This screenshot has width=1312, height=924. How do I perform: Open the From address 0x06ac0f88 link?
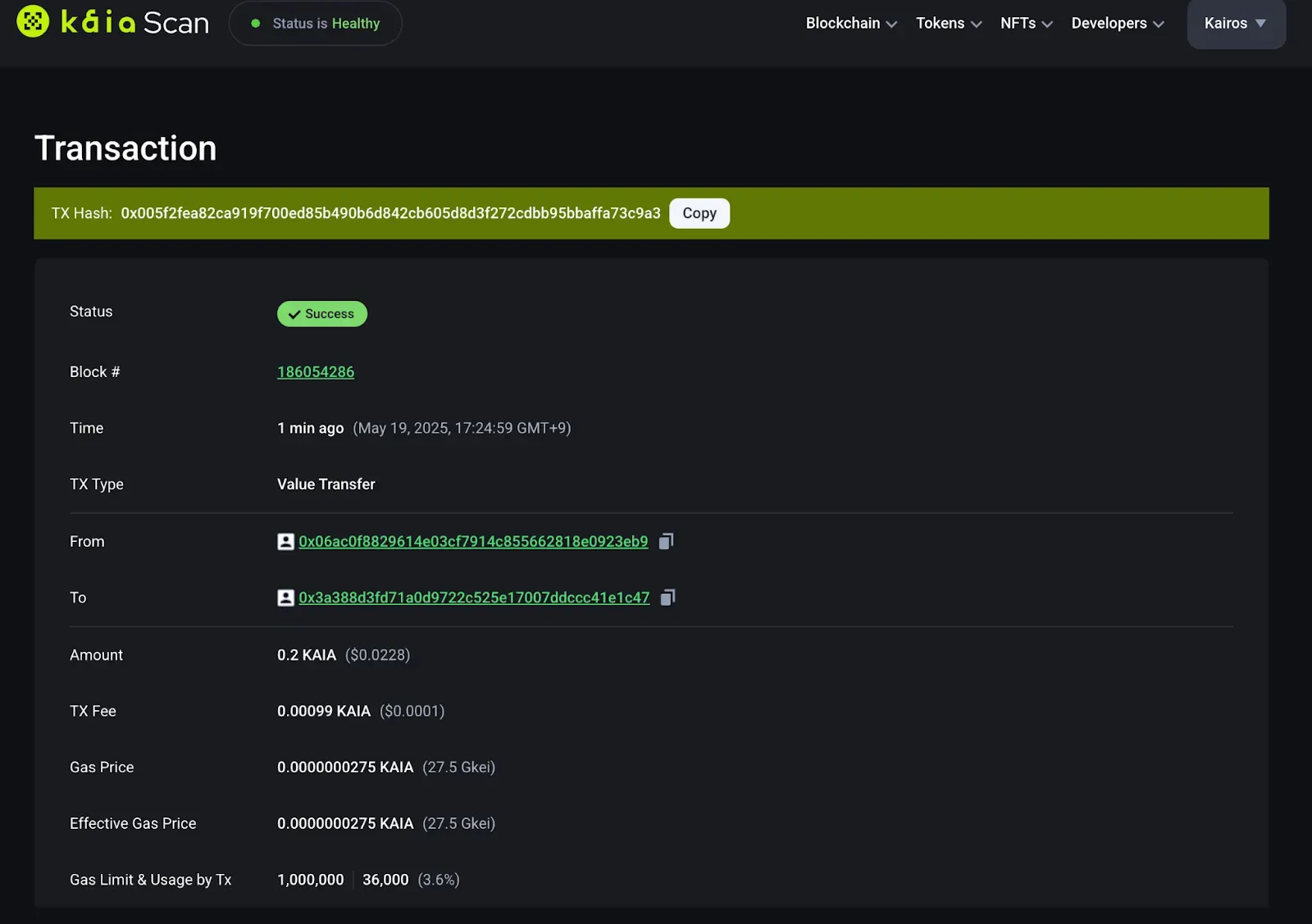(473, 542)
